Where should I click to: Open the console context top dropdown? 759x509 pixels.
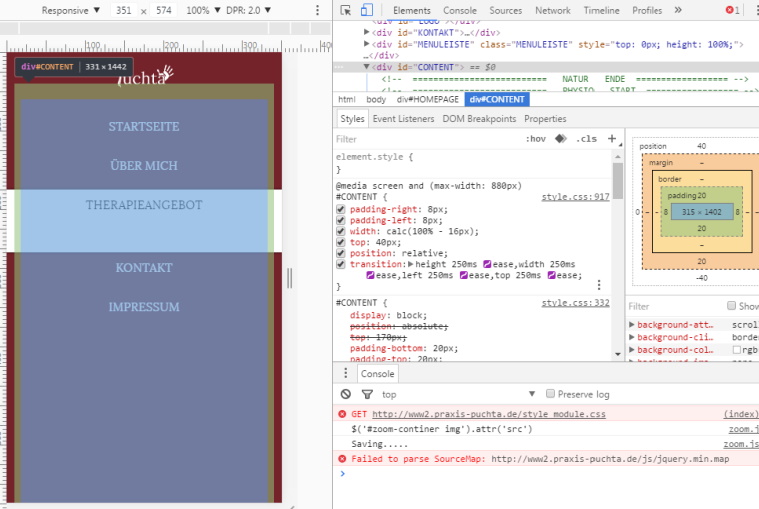click(x=458, y=394)
